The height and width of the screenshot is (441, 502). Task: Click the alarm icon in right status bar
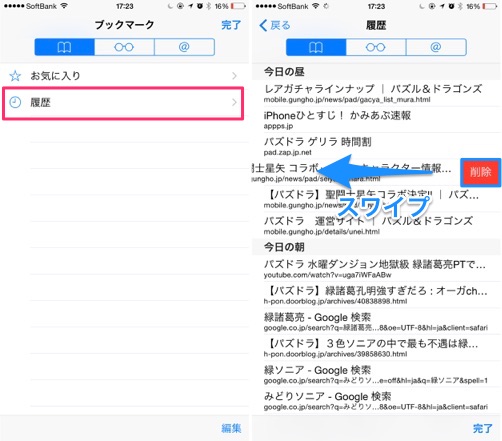[x=451, y=6]
